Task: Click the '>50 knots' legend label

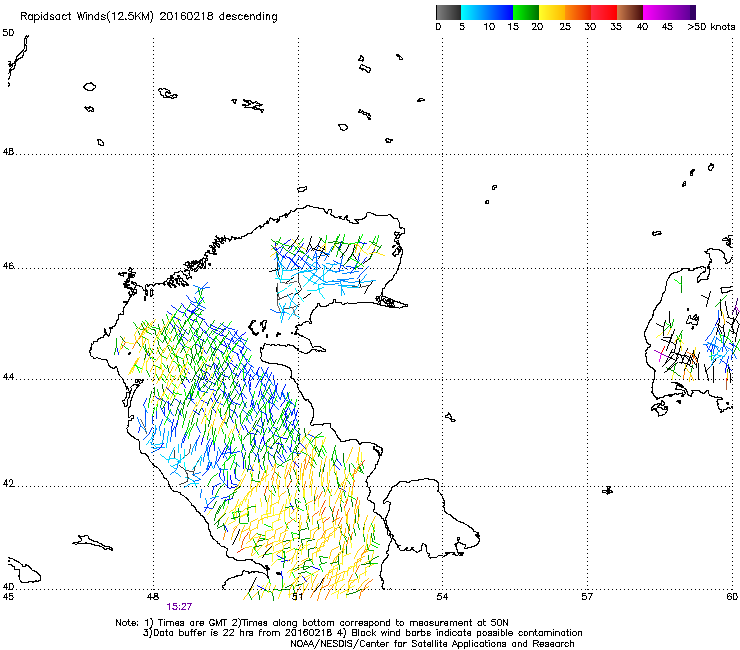Action: [711, 27]
